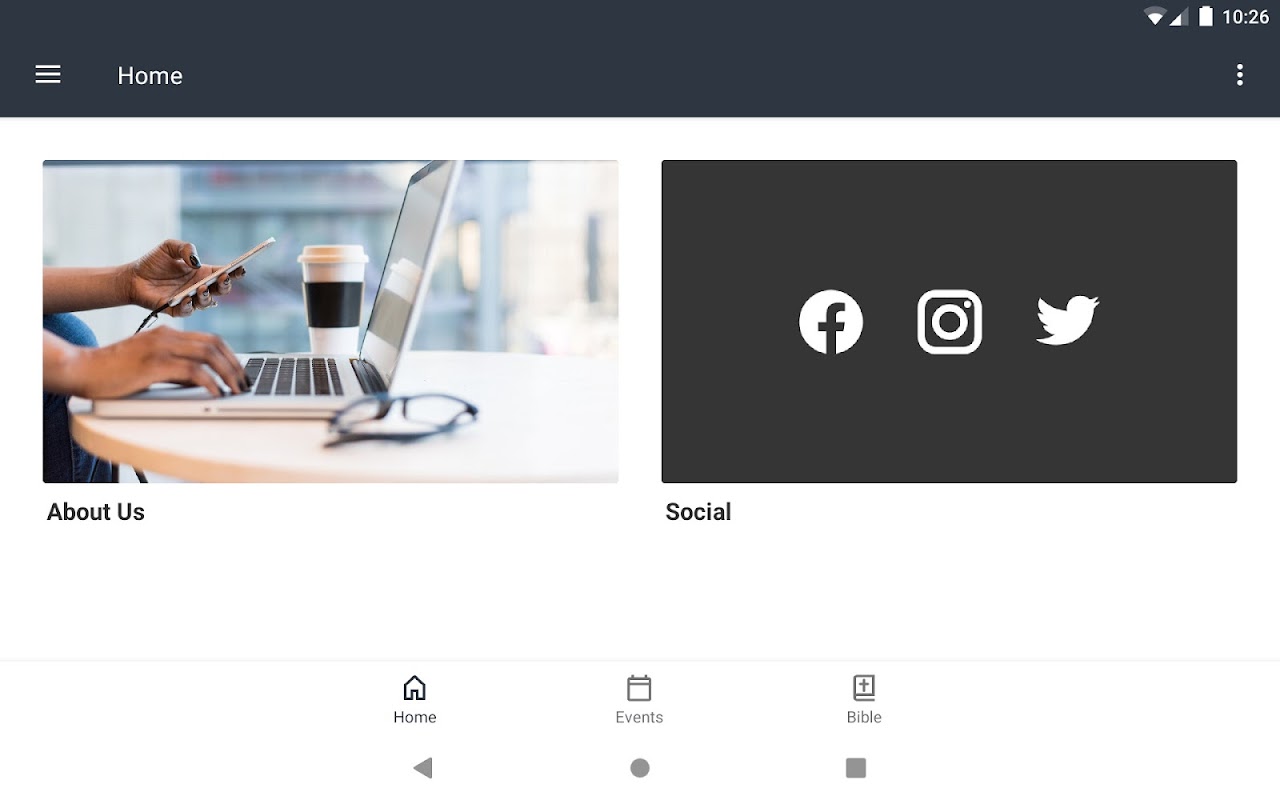This screenshot has width=1280, height=800.
Task: Tap the battery icon in status bar
Action: [x=1206, y=16]
